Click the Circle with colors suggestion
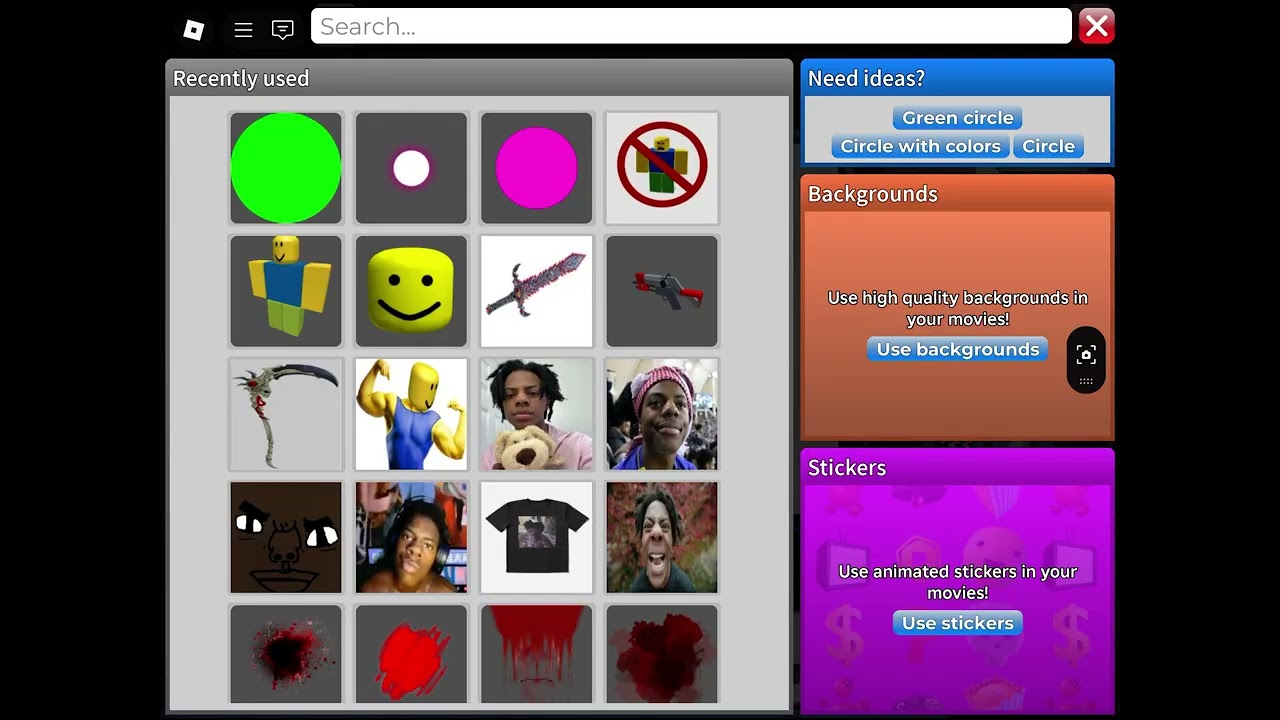1280x720 pixels. [921, 146]
